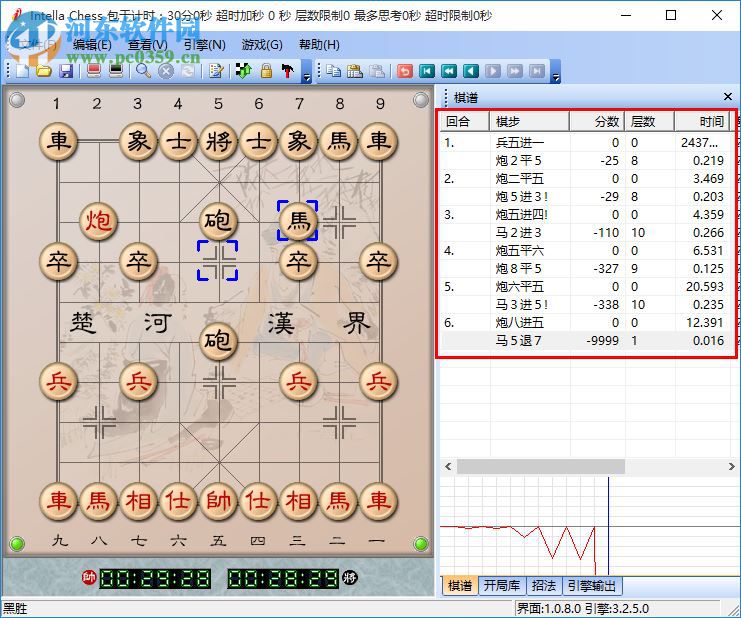Click the left arrow of the horizontal scrollbar

pos(448,467)
